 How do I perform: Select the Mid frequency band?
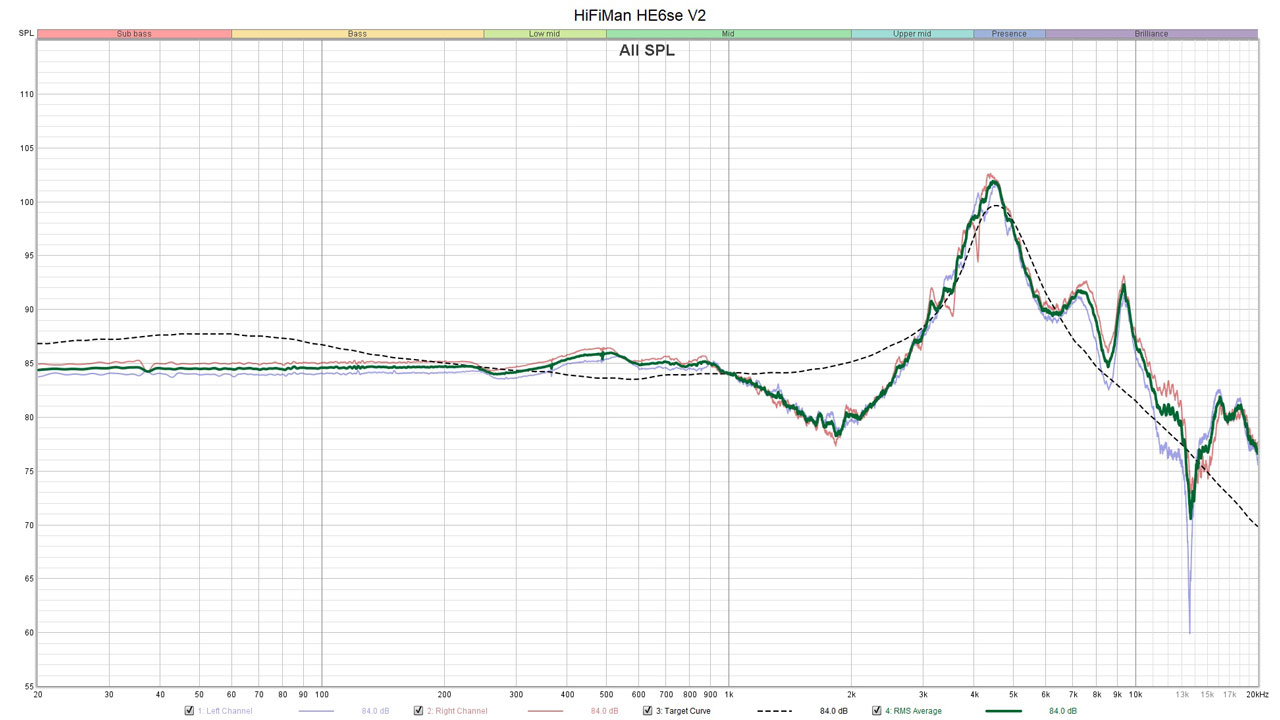point(728,34)
